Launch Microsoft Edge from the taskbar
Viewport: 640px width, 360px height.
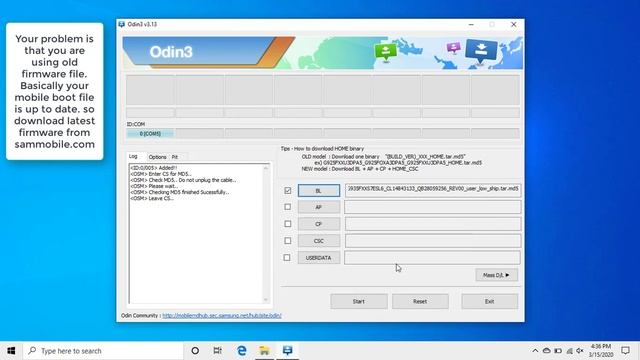coord(242,351)
